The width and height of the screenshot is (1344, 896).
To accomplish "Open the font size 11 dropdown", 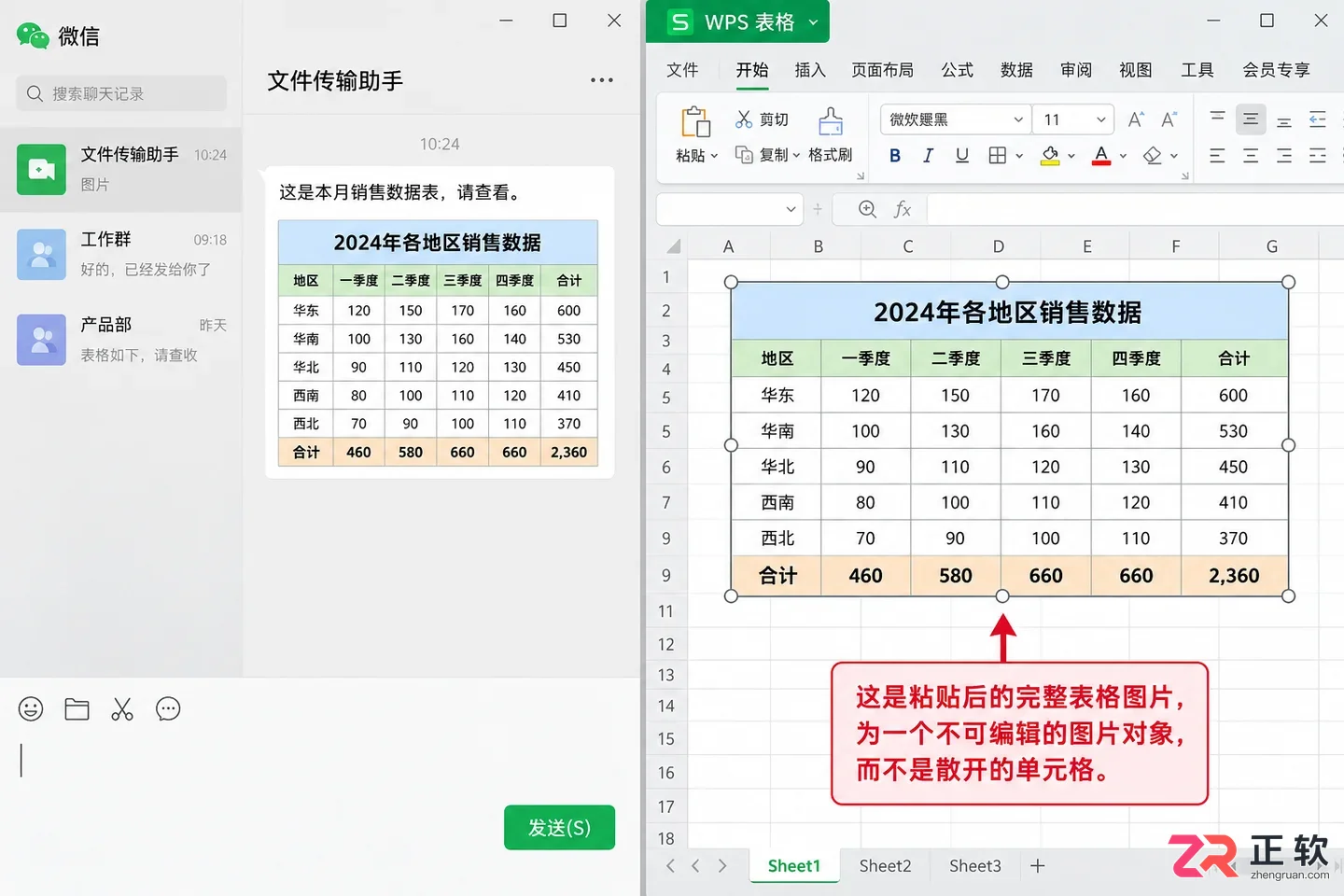I will [1101, 119].
